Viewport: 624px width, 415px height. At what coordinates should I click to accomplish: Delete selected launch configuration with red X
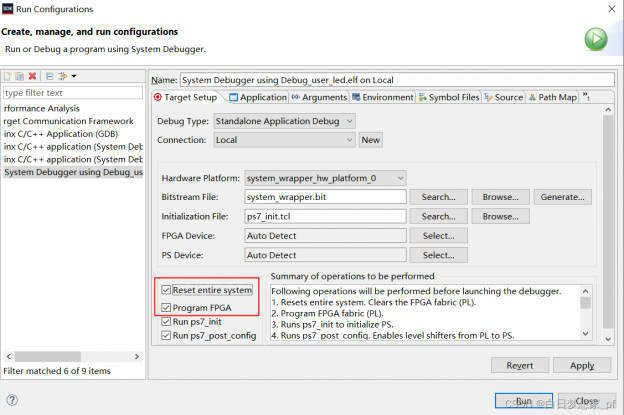[32, 76]
